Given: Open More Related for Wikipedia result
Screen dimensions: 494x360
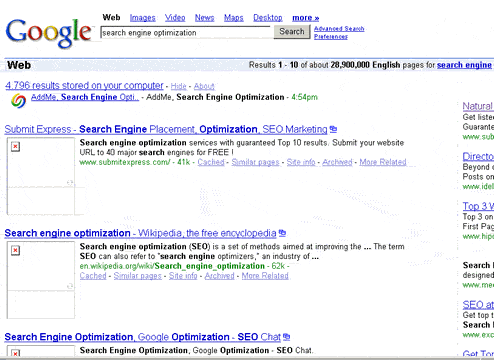Looking at the screenshot, I should click(x=265, y=276).
